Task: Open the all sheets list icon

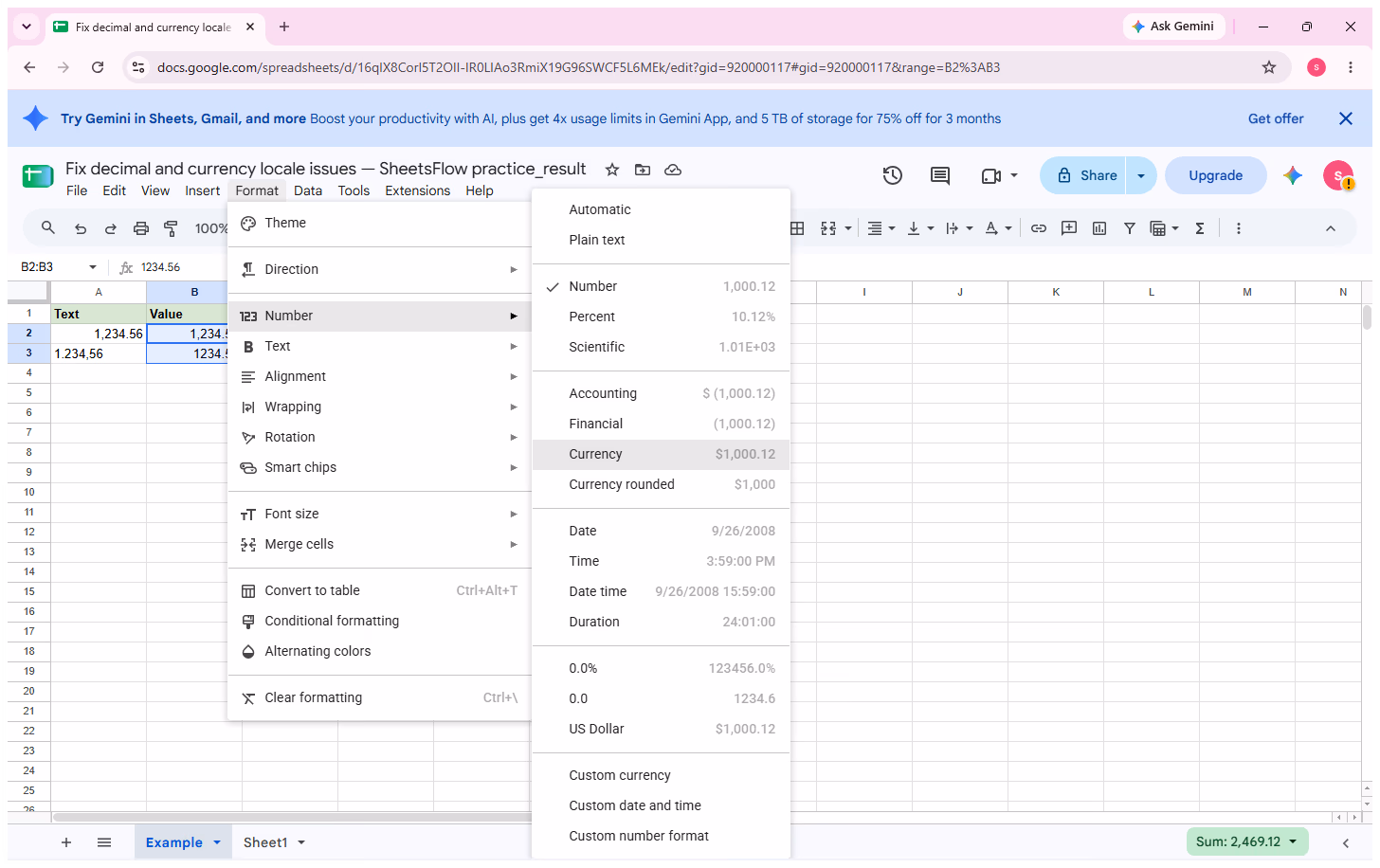Action: (x=104, y=842)
